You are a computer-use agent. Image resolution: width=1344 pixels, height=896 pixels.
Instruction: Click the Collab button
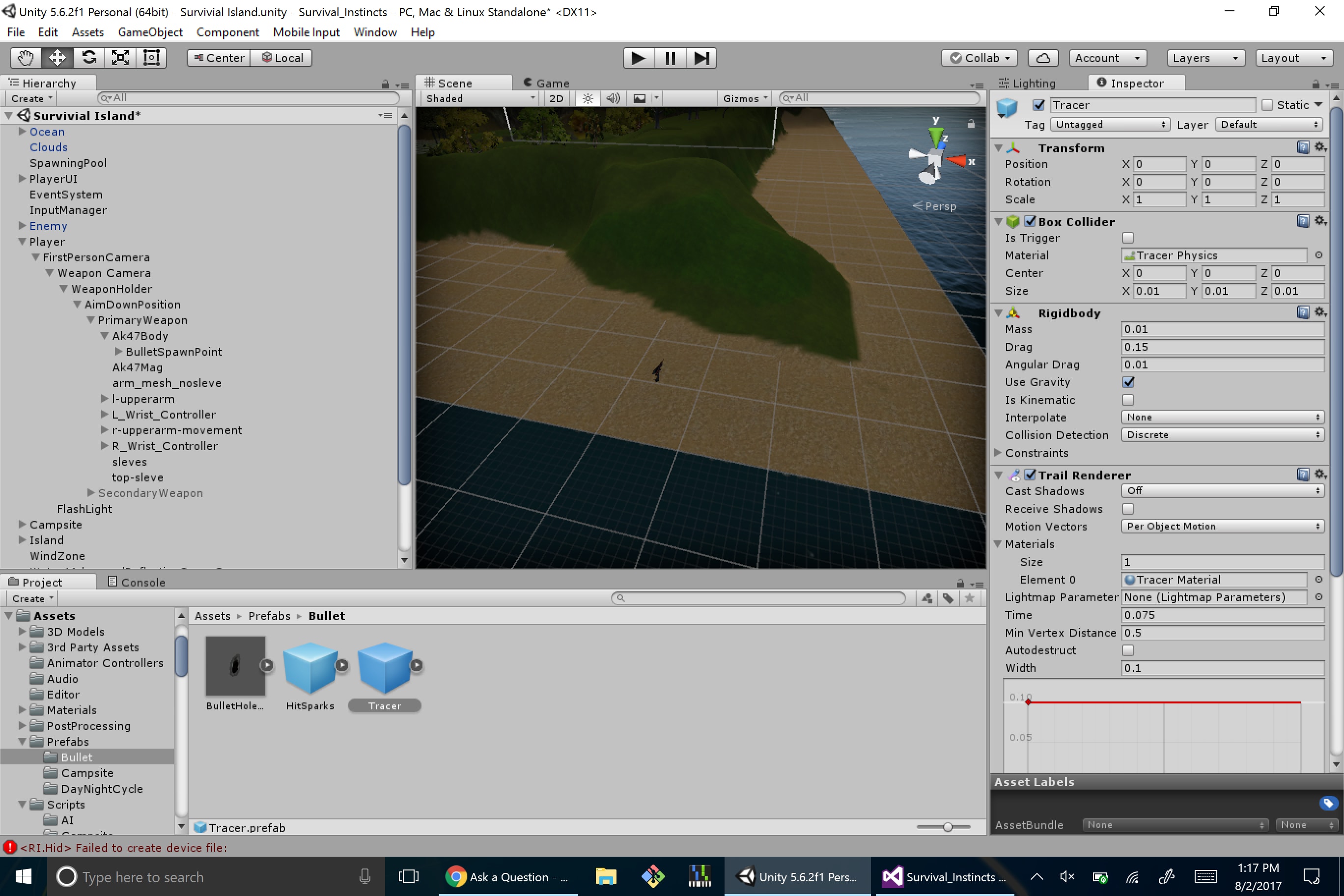[x=979, y=57]
